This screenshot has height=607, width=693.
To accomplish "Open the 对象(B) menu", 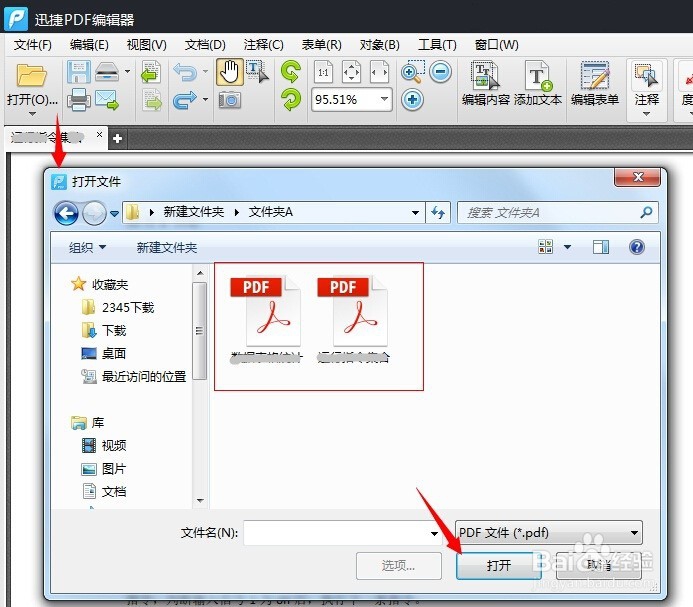I will pyautogui.click(x=380, y=45).
